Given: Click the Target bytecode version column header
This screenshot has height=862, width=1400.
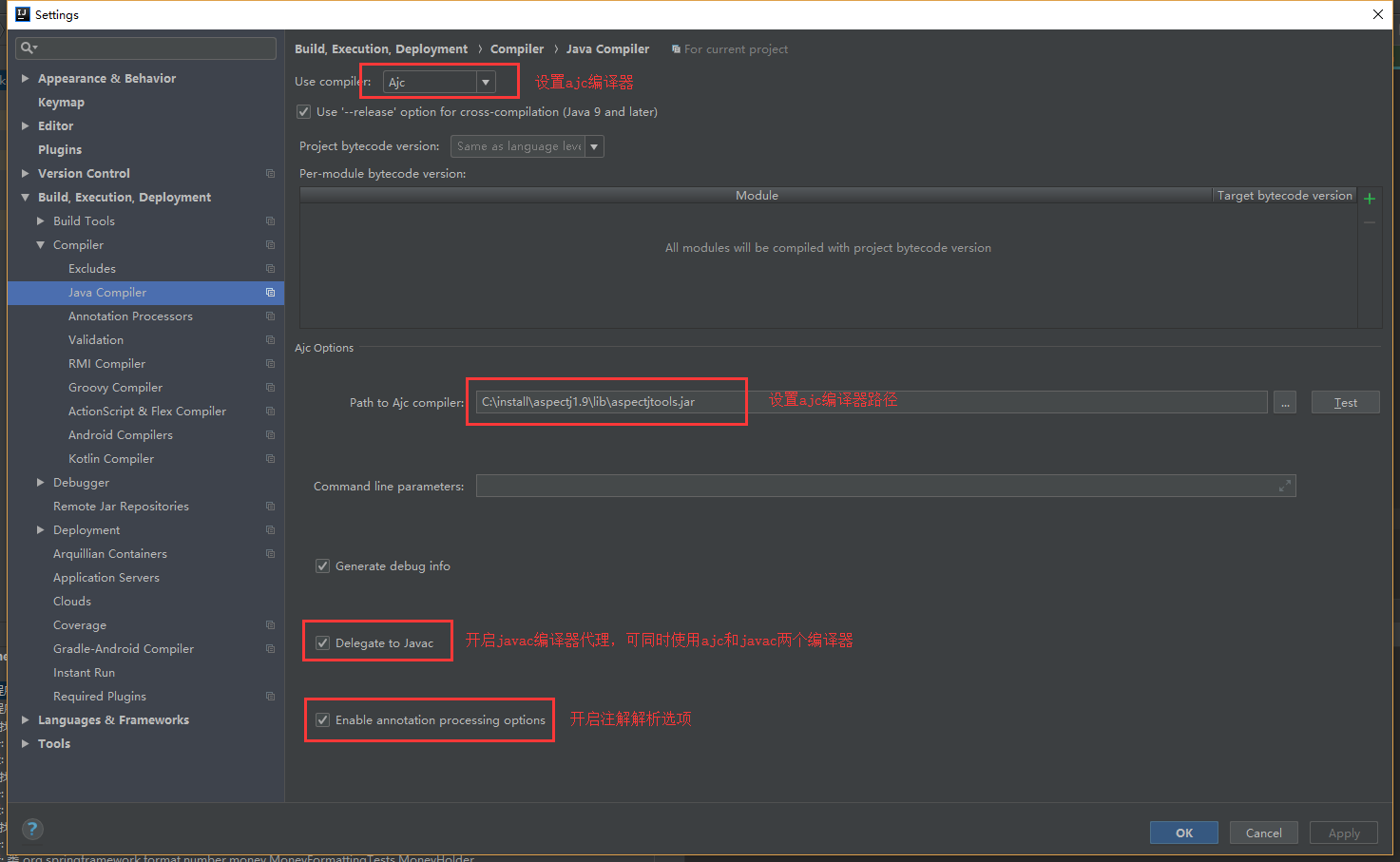Looking at the screenshot, I should 1285,195.
